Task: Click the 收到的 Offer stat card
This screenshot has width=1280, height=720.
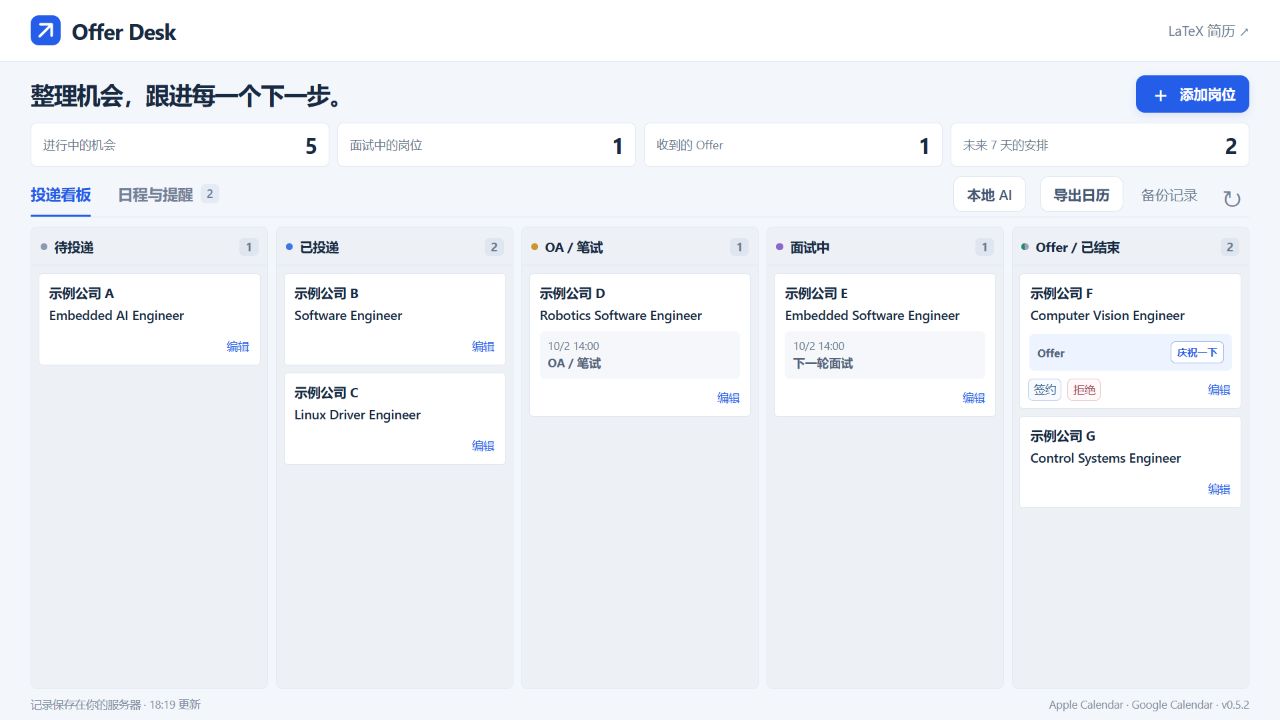Action: [x=793, y=145]
